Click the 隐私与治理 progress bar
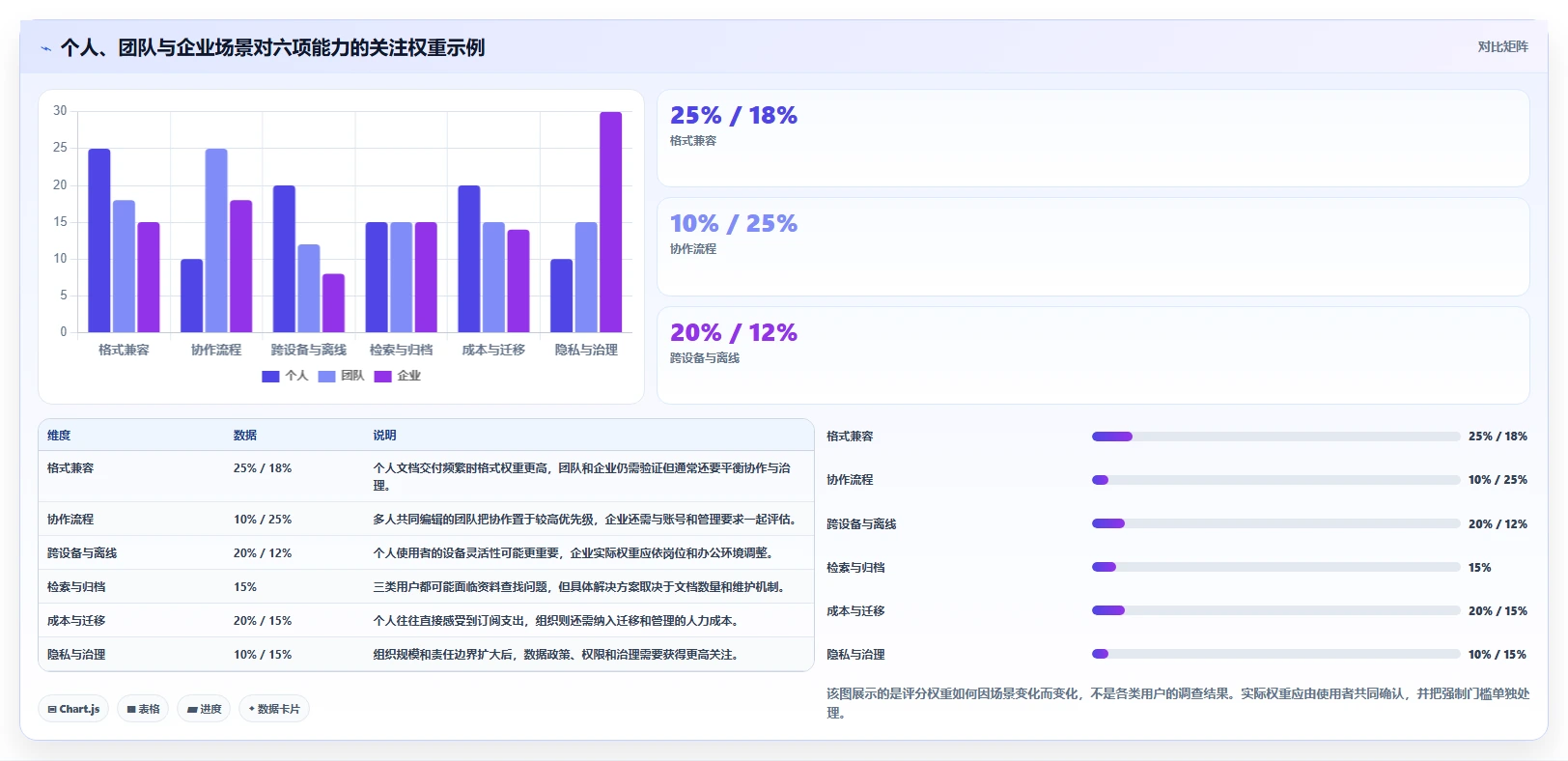The image size is (1568, 761). (1275, 654)
